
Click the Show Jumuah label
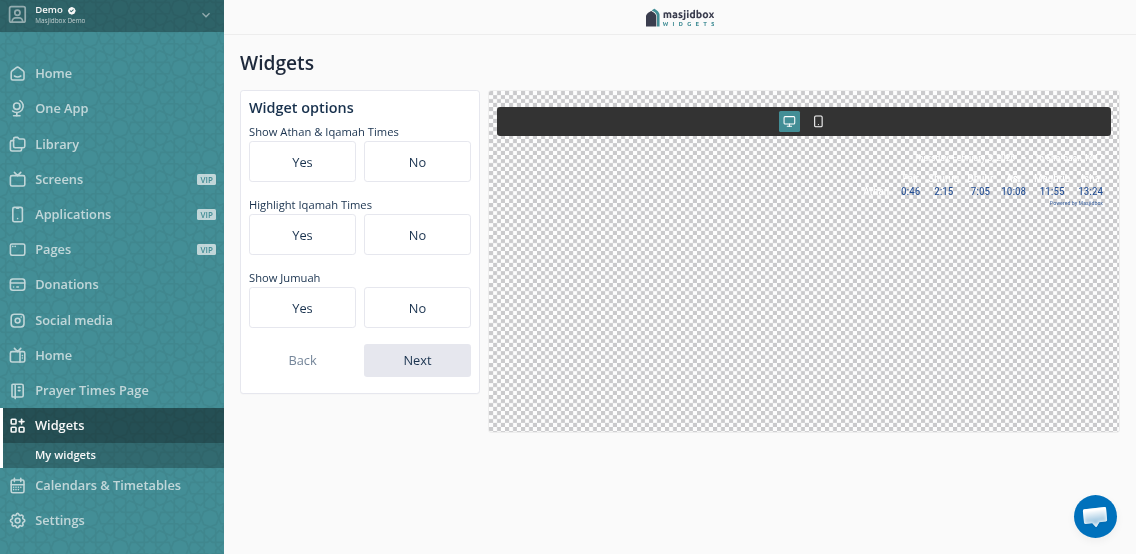(x=285, y=278)
